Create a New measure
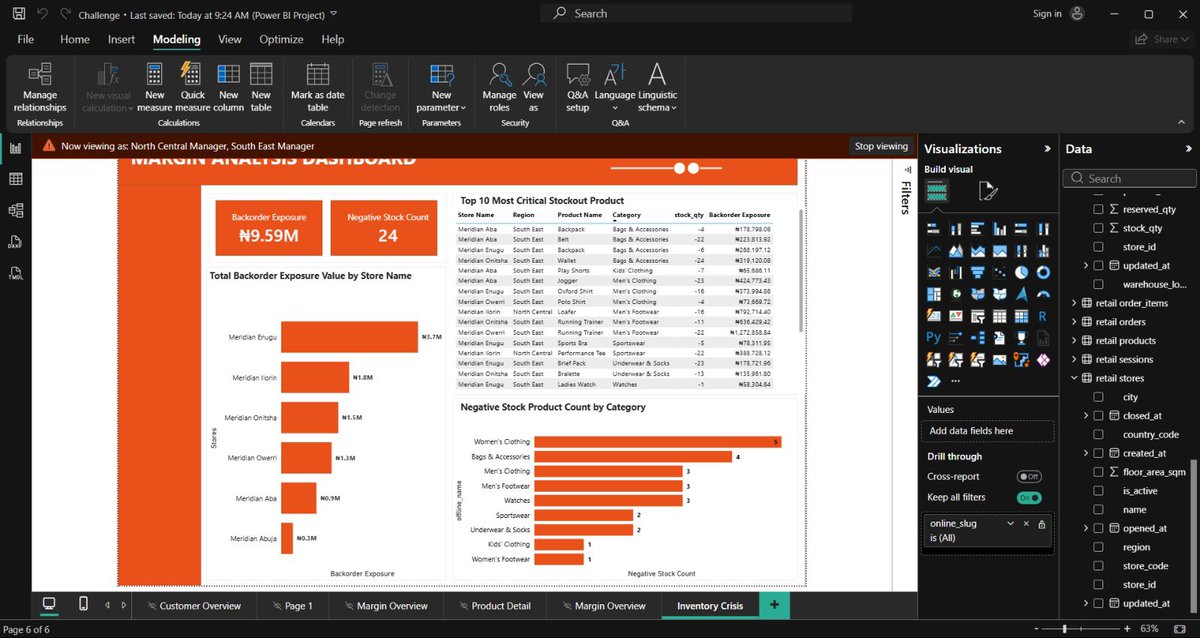This screenshot has height=638, width=1200. (155, 88)
